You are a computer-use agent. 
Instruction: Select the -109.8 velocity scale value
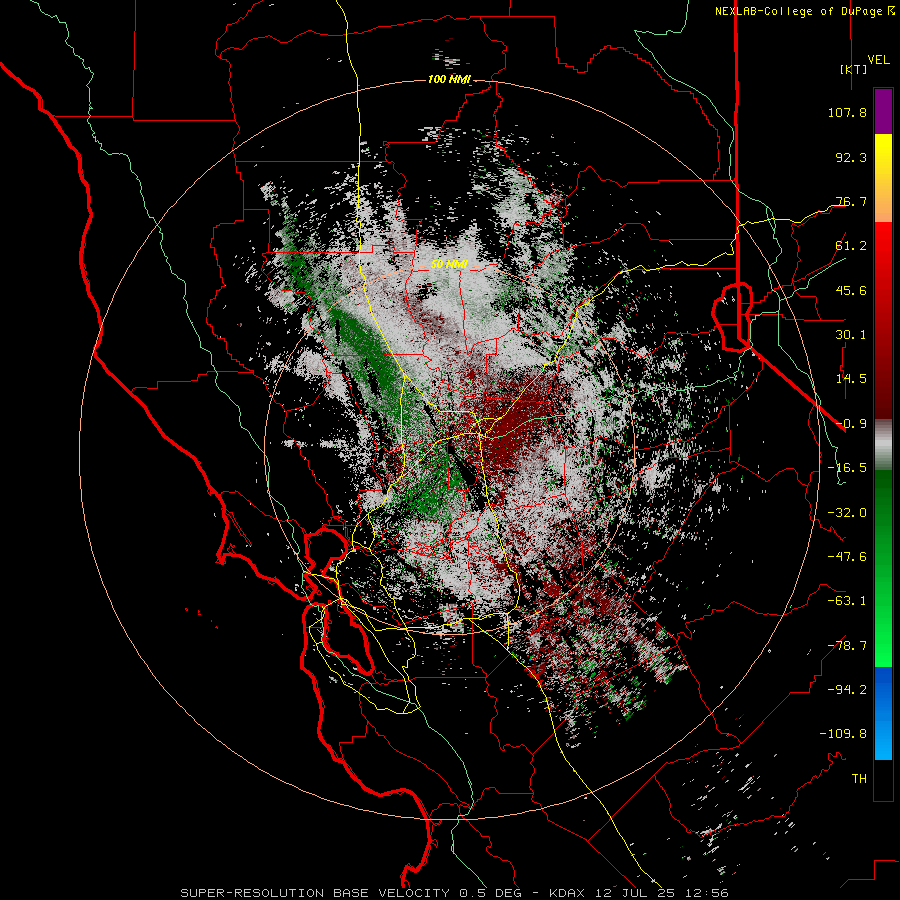[843, 734]
